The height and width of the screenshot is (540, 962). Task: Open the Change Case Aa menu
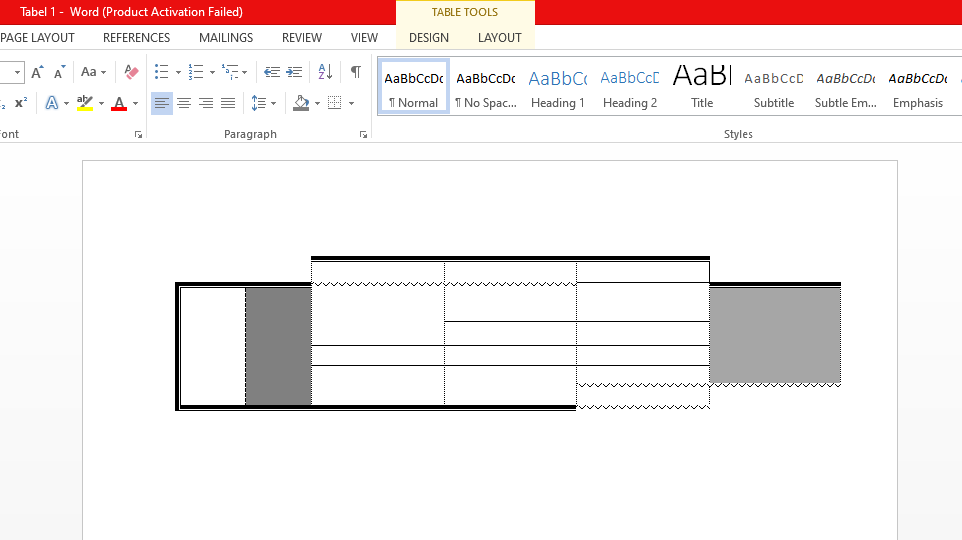pyautogui.click(x=93, y=72)
